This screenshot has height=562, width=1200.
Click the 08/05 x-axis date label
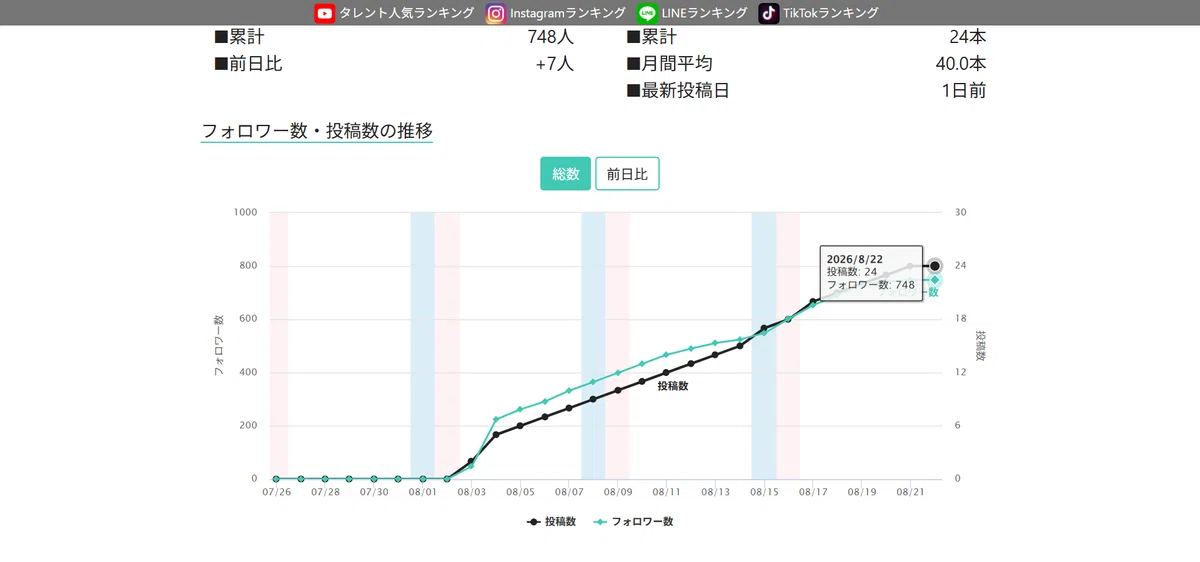[x=521, y=492]
